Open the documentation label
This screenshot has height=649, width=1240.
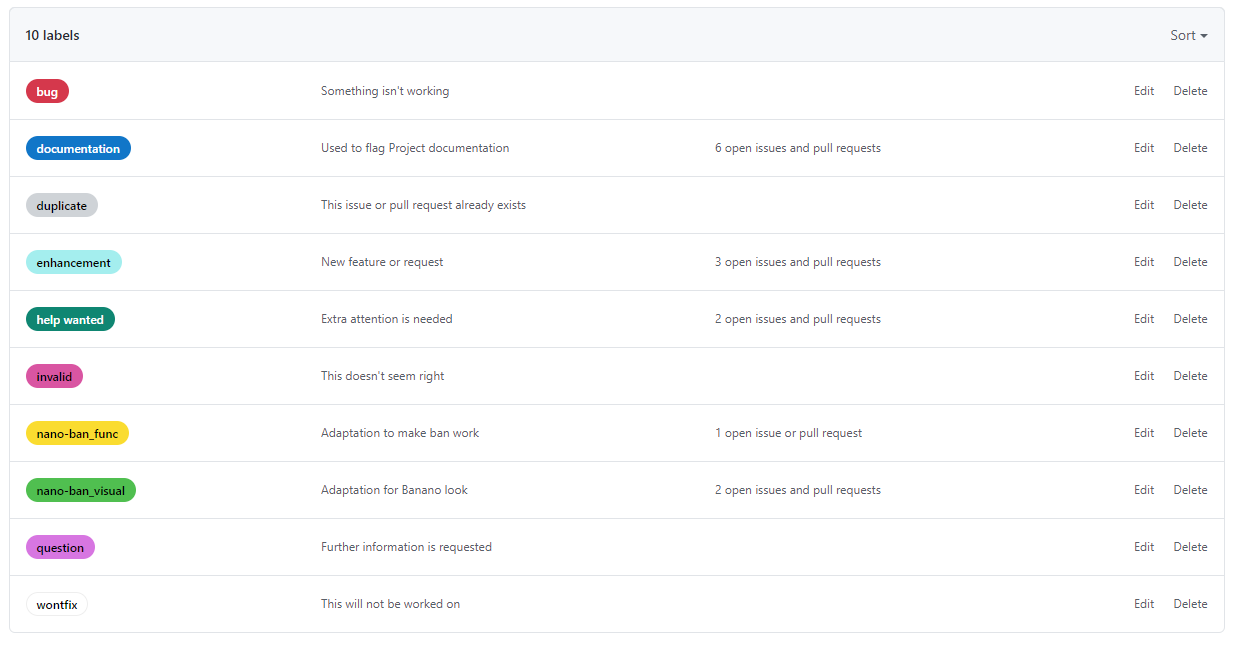(x=78, y=149)
